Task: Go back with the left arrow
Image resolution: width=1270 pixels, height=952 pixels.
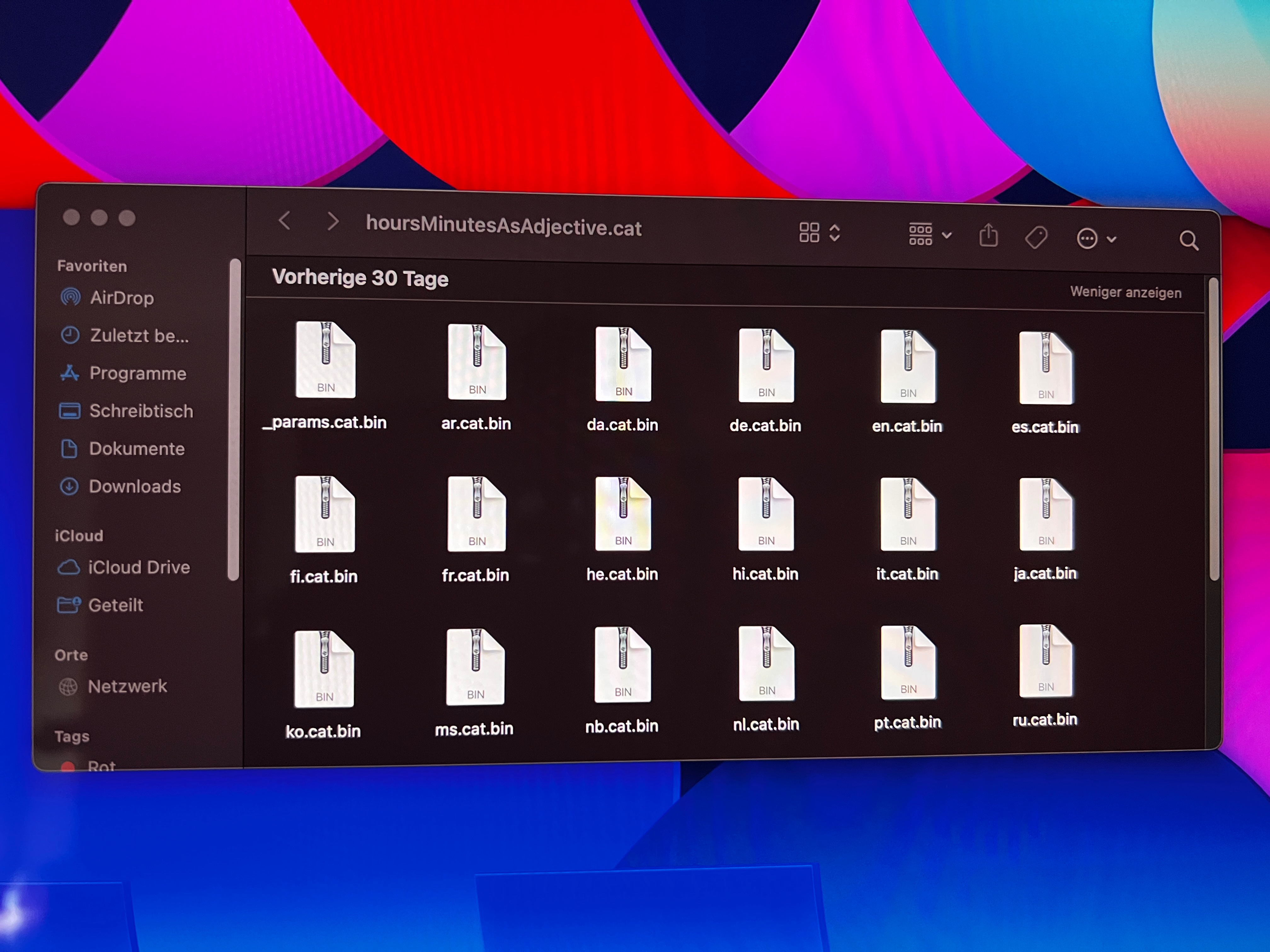Action: coord(285,220)
